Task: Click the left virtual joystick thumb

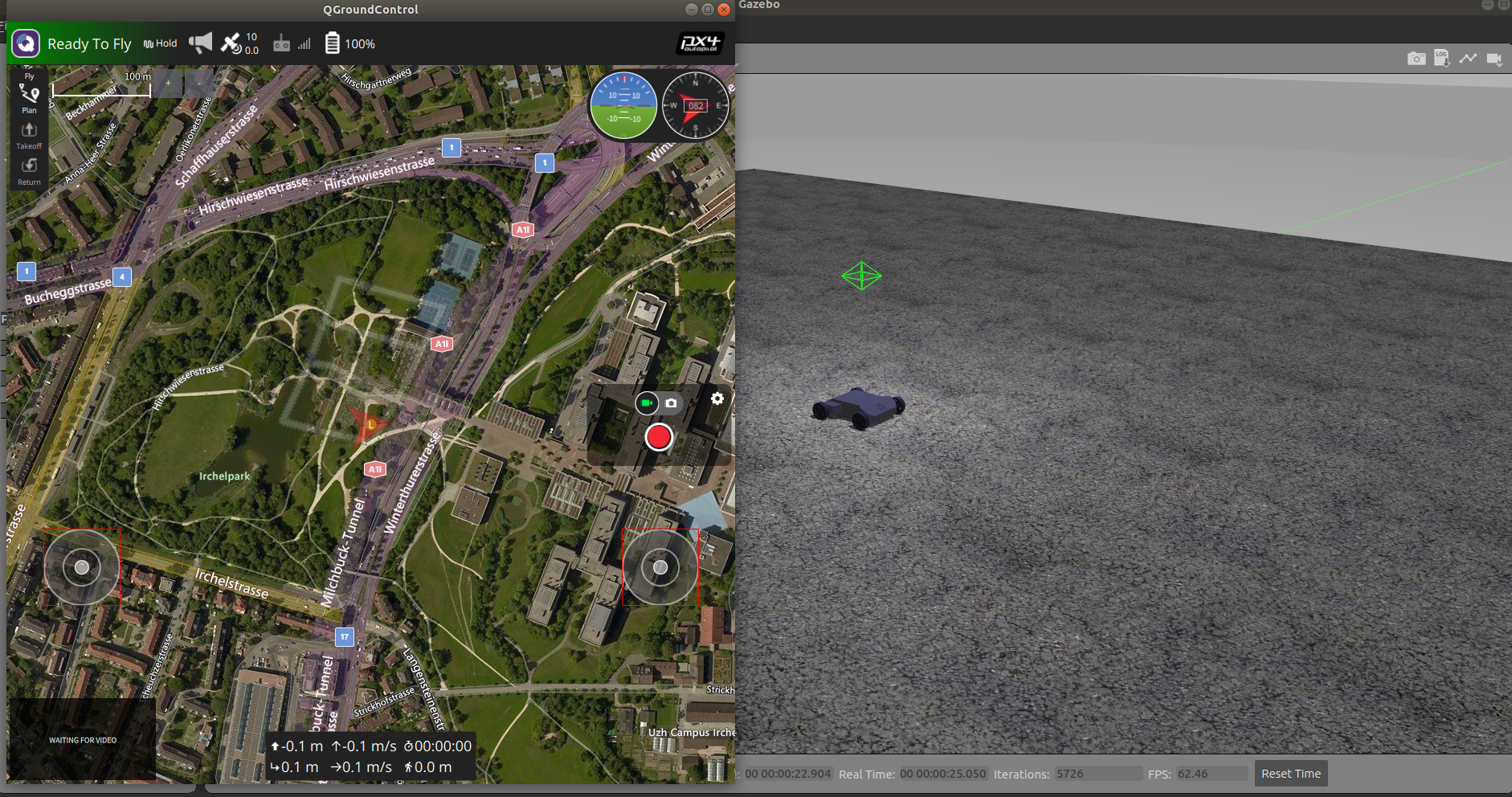Action: point(81,567)
